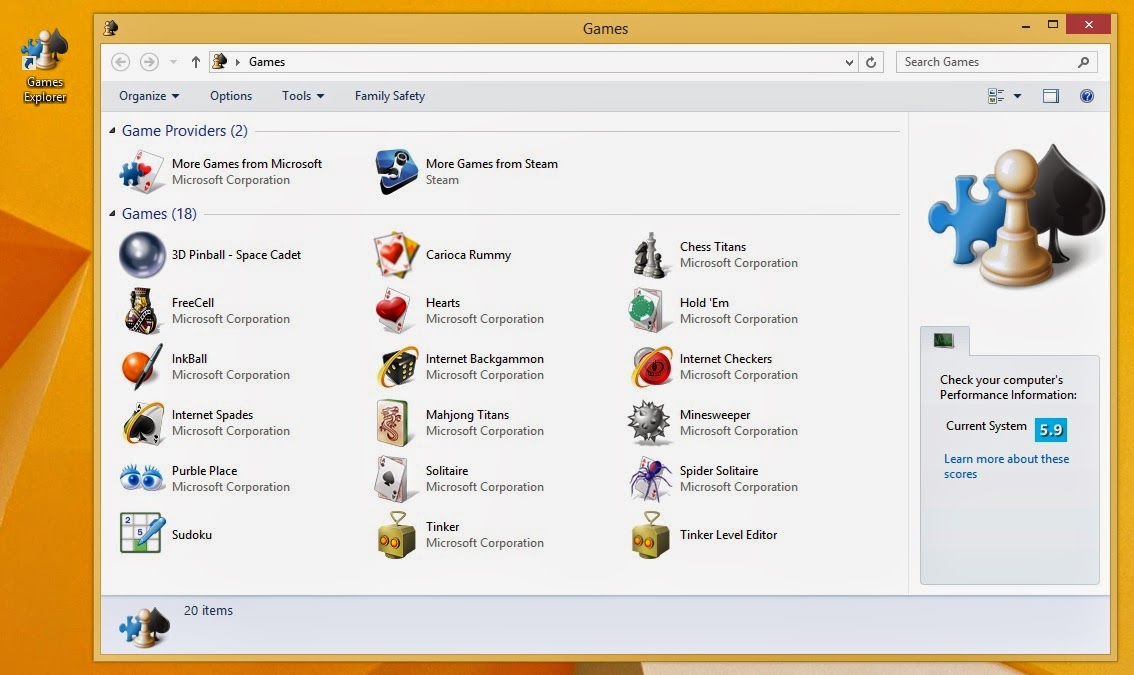Open the help question mark icon
This screenshot has height=675, width=1134.
coord(1086,96)
